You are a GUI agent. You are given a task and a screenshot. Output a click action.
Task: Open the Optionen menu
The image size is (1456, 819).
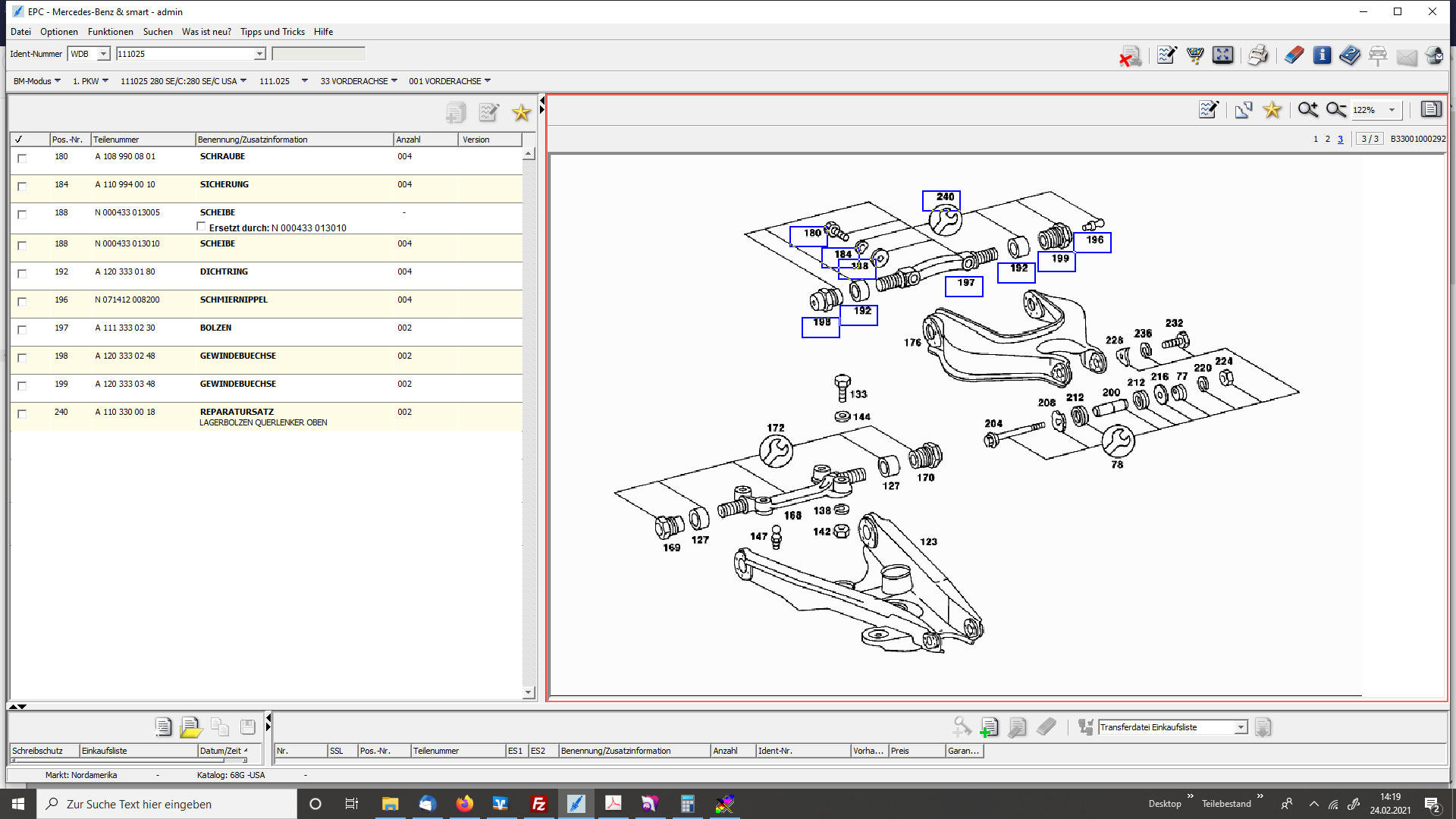point(59,32)
